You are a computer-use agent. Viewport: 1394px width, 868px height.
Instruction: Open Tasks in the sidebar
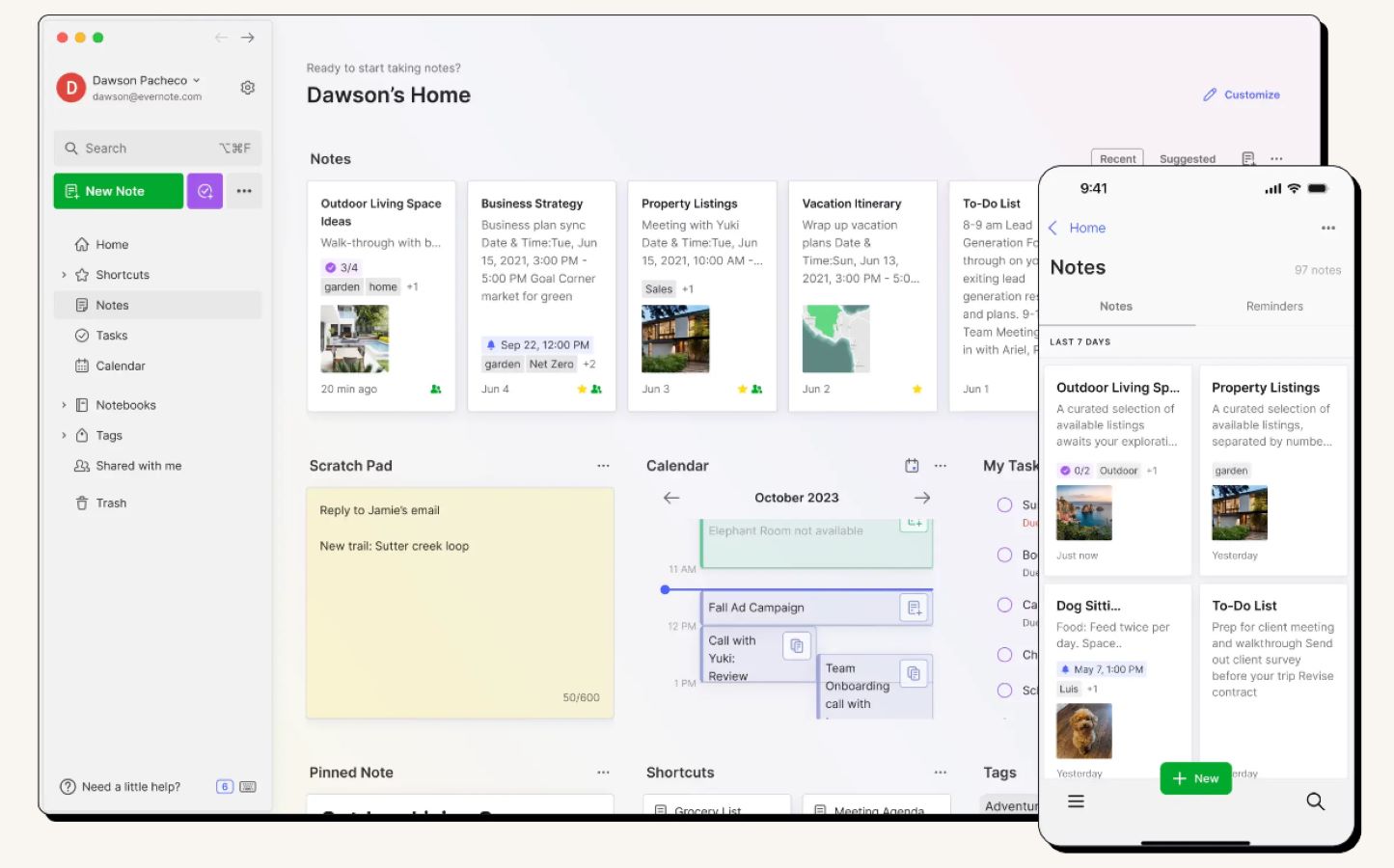coord(157,336)
